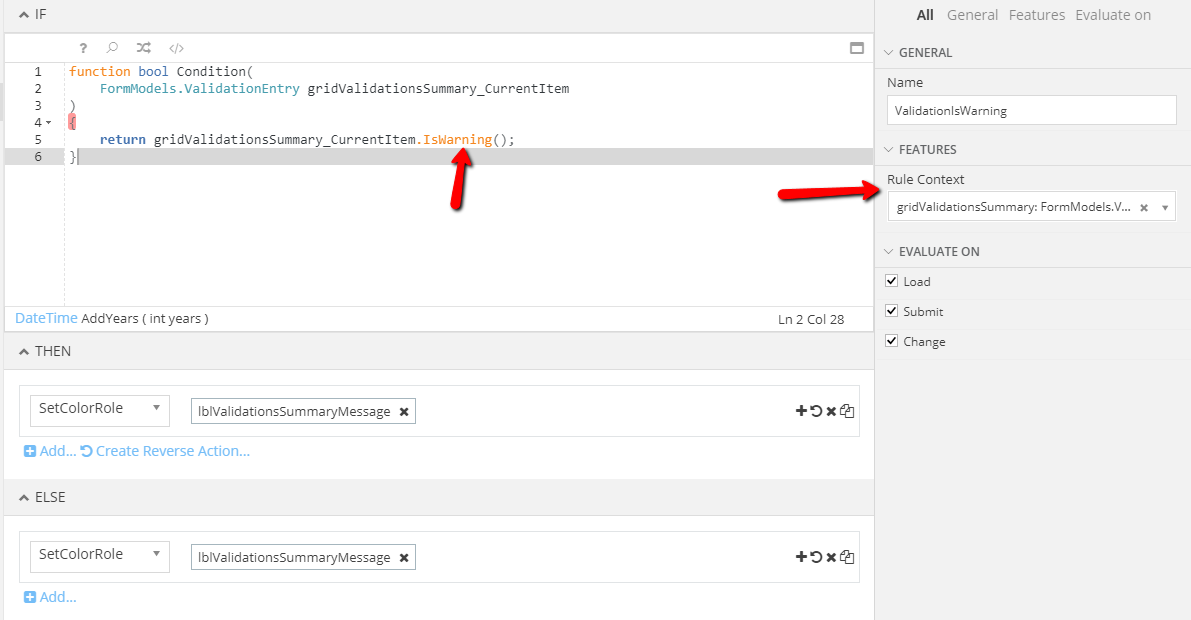Viewport: 1191px width, 620px height.
Task: Maximize the code editor with the window icon
Action: point(856,48)
